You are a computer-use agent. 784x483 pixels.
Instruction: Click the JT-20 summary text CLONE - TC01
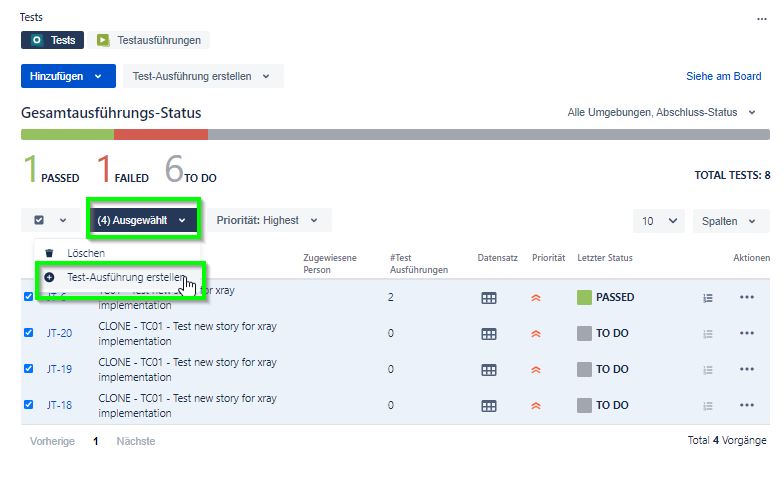click(x=187, y=334)
